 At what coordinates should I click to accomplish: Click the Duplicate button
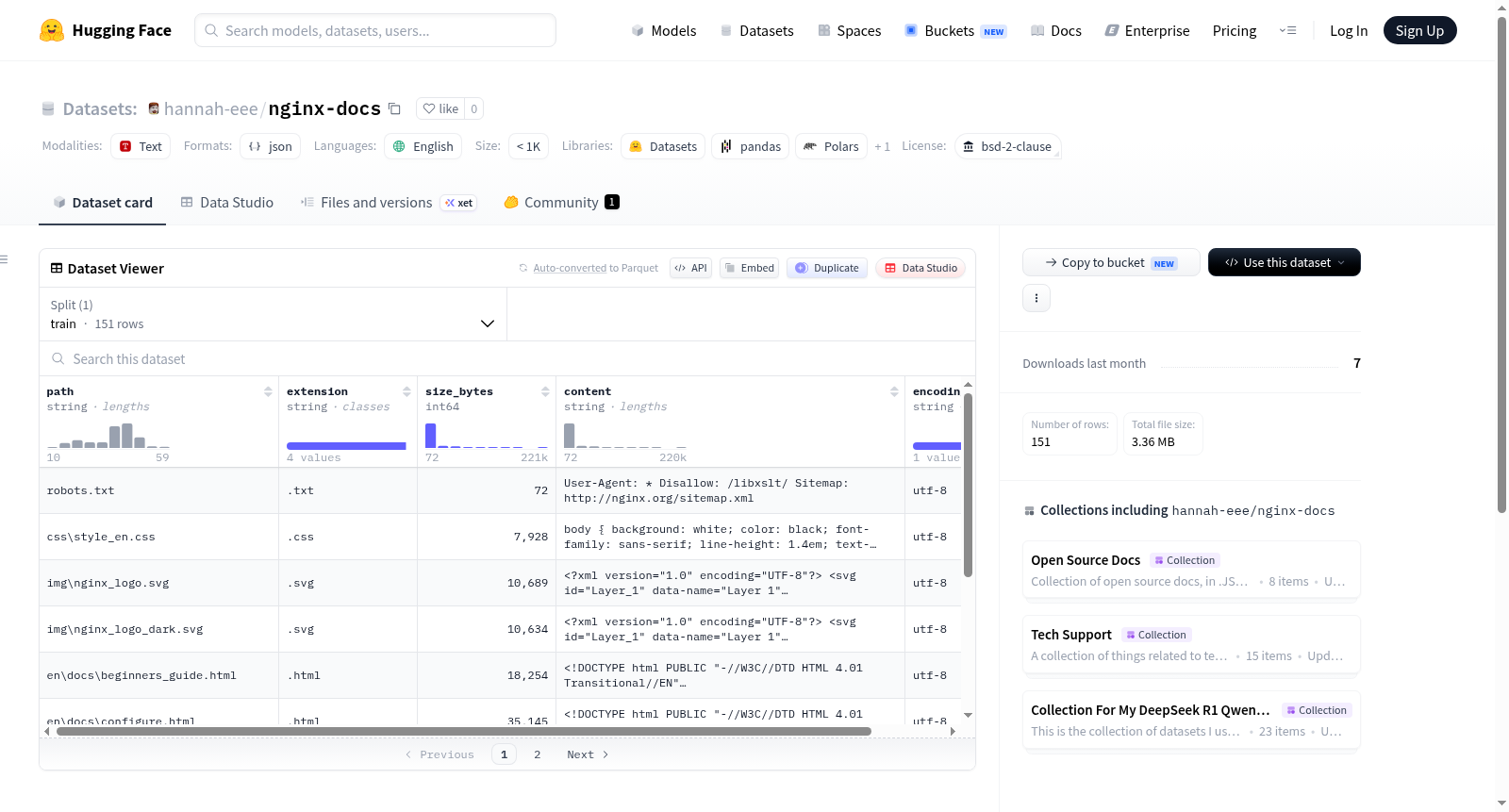(x=826, y=268)
